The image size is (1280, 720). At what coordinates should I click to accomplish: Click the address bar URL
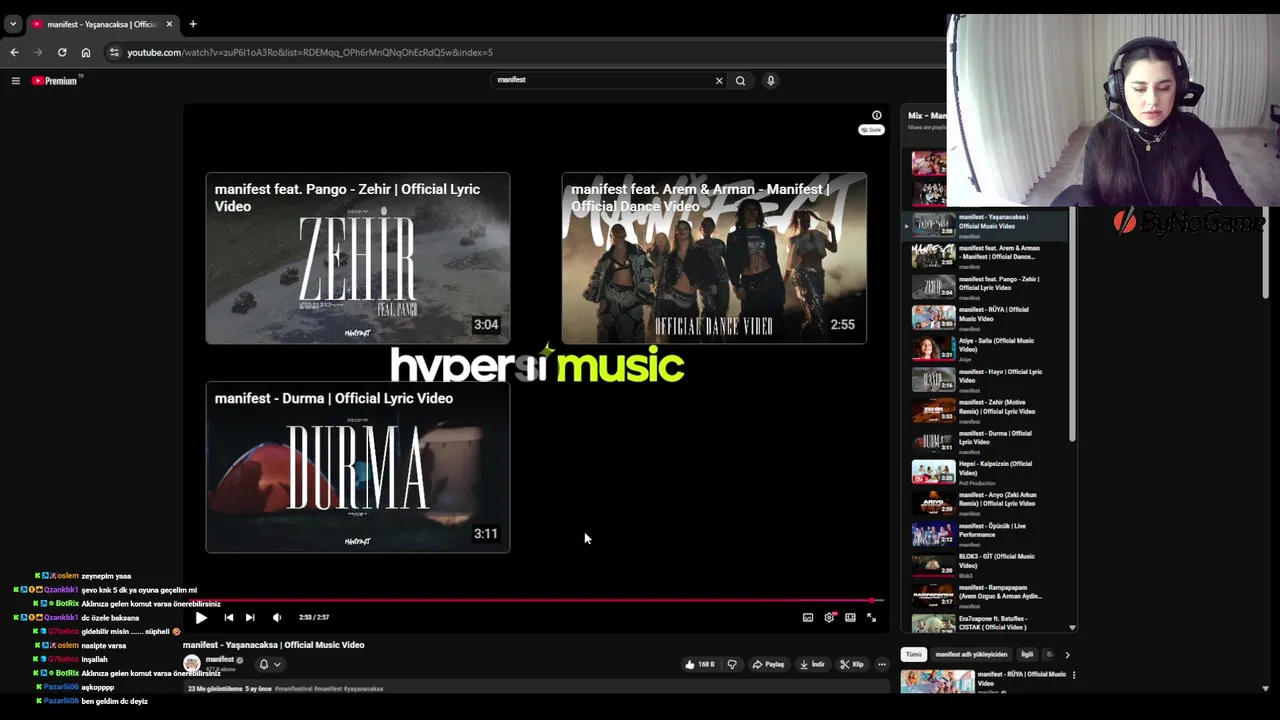tap(310, 52)
